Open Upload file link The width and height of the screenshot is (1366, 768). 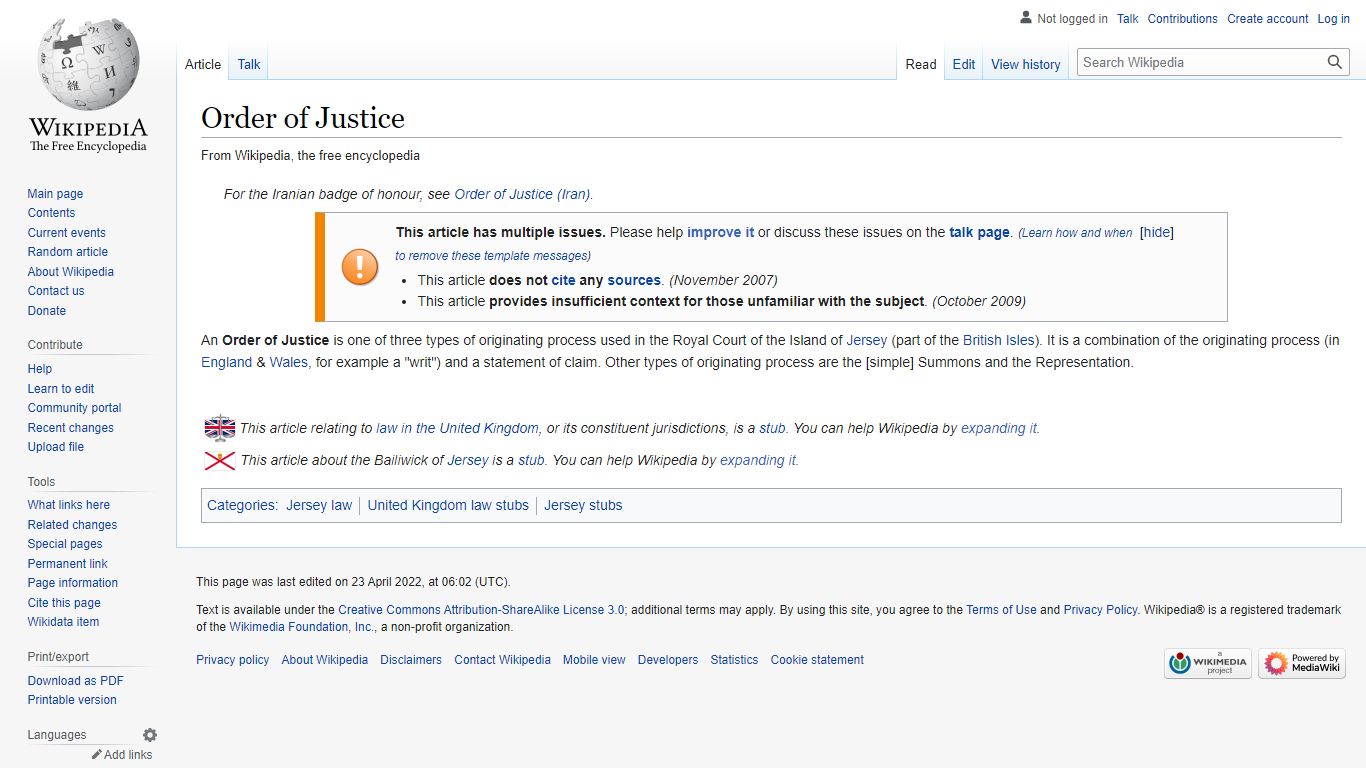click(x=55, y=447)
